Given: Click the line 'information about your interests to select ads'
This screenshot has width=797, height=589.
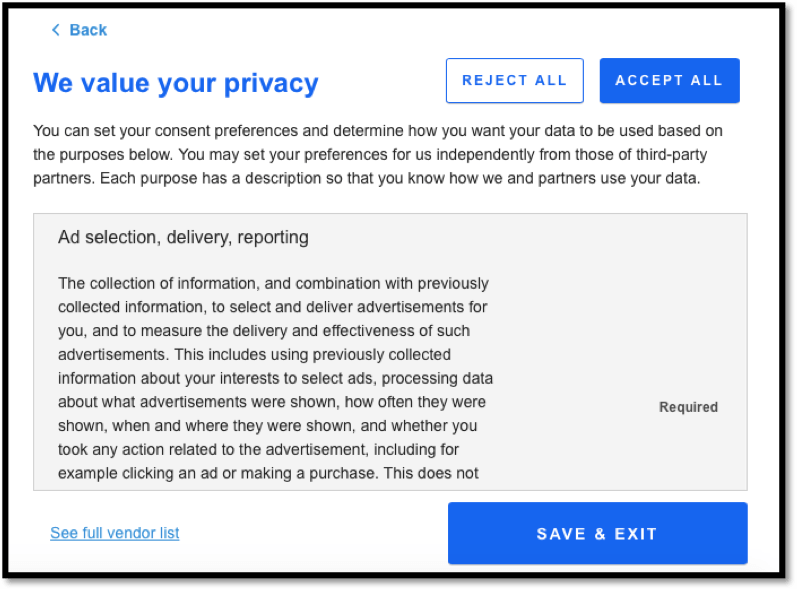Looking at the screenshot, I should (275, 379).
